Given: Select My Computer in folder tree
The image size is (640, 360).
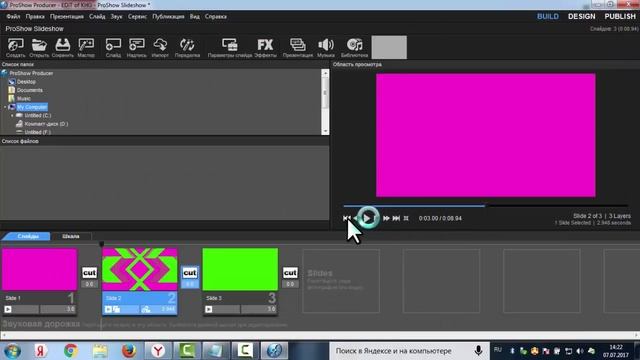Looking at the screenshot, I should pos(32,107).
